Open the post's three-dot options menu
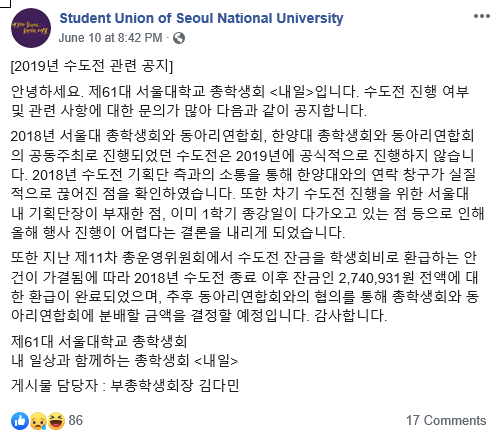This screenshot has height=434, width=495. click(482, 16)
